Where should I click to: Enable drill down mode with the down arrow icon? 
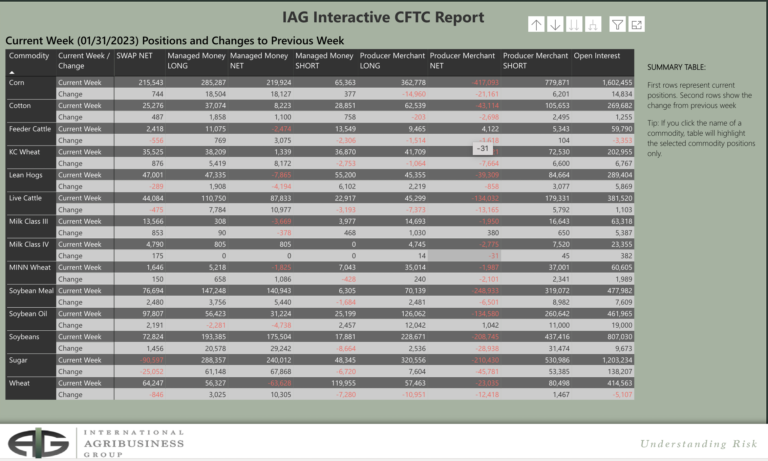(555, 24)
